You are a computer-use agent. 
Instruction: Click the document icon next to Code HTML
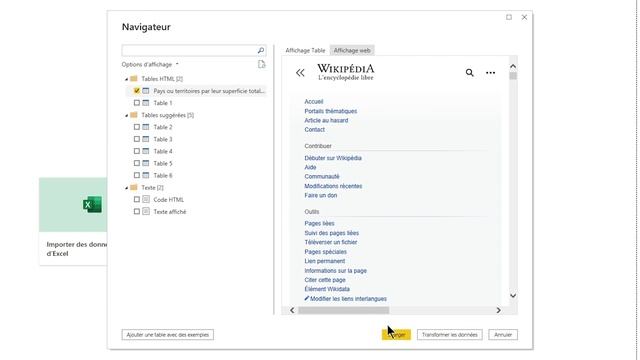146,200
